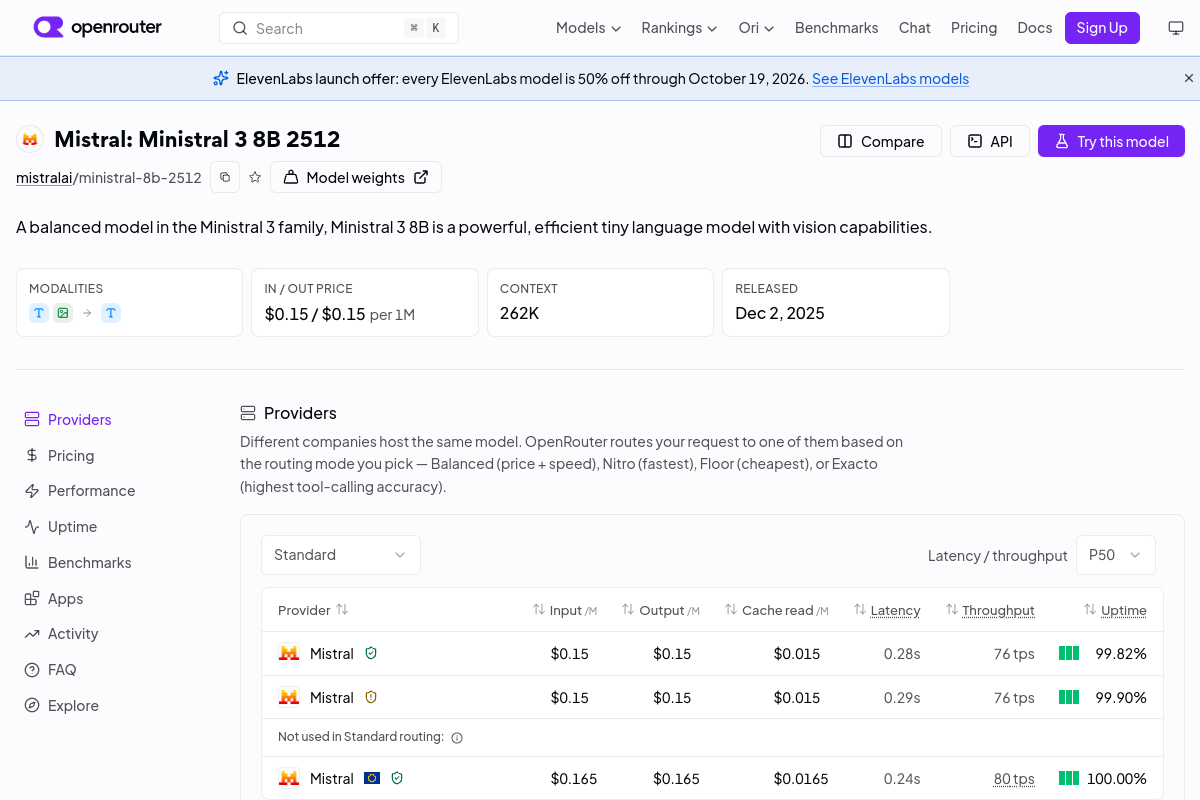
Task: Click the green shield on the 99.82% Mistral row
Action: 371,653
